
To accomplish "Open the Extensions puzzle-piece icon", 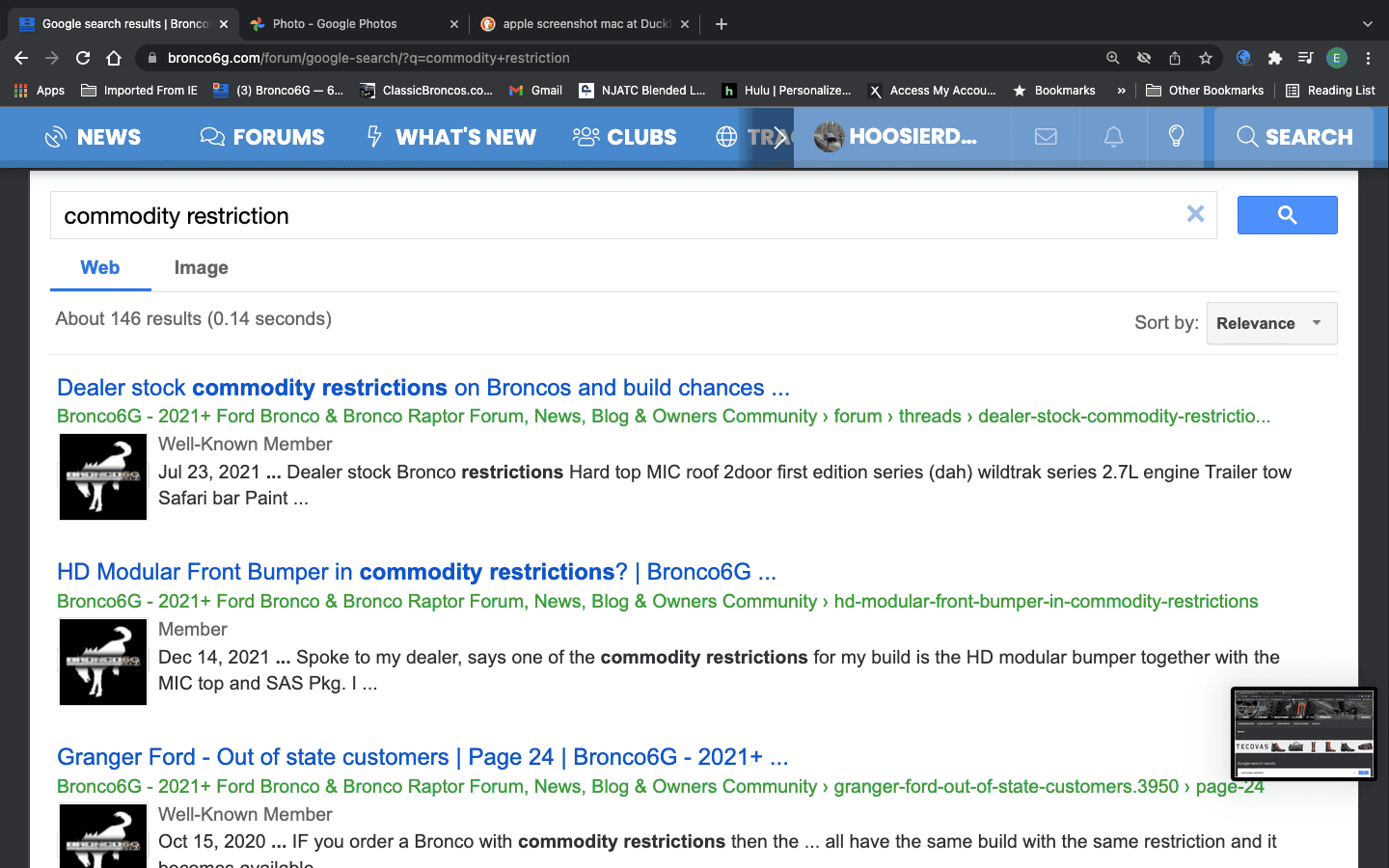I will click(x=1275, y=58).
